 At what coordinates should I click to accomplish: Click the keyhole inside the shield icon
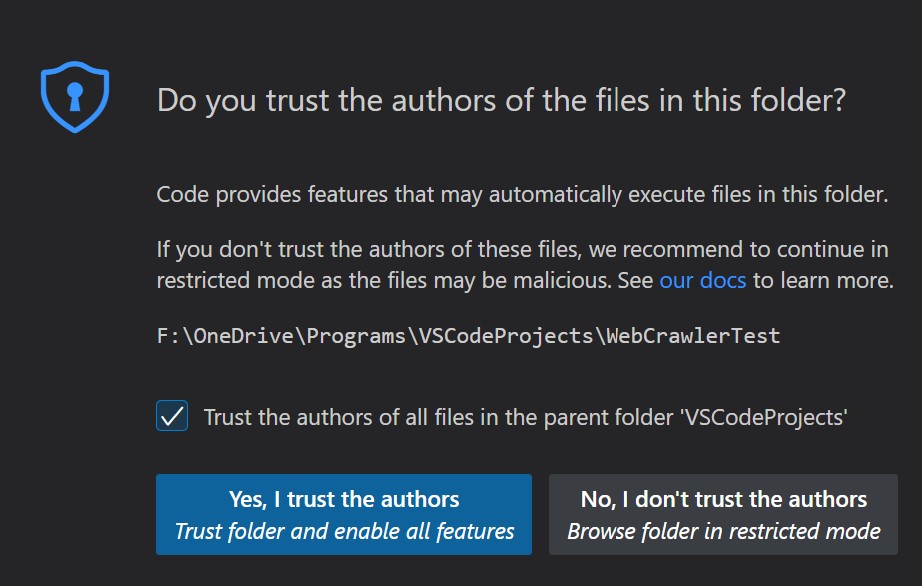tap(75, 96)
